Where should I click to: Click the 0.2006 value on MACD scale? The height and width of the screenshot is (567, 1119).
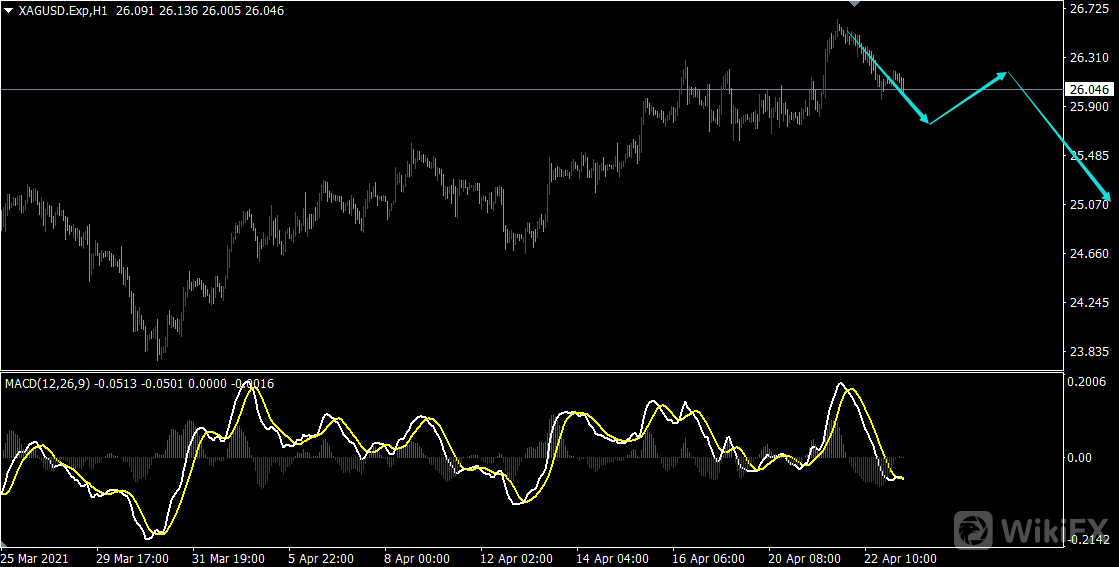(1087, 382)
